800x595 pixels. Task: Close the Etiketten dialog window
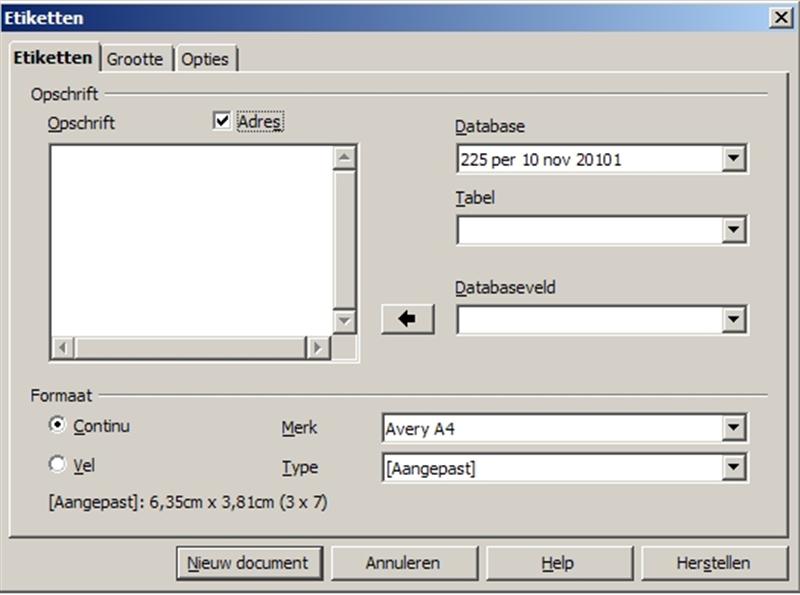780,17
